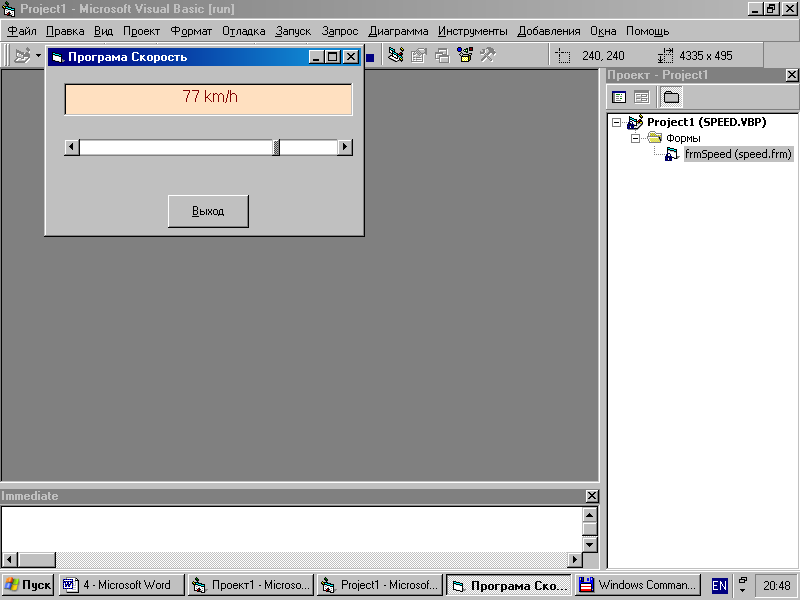Open the Добавления menu

click(x=548, y=31)
